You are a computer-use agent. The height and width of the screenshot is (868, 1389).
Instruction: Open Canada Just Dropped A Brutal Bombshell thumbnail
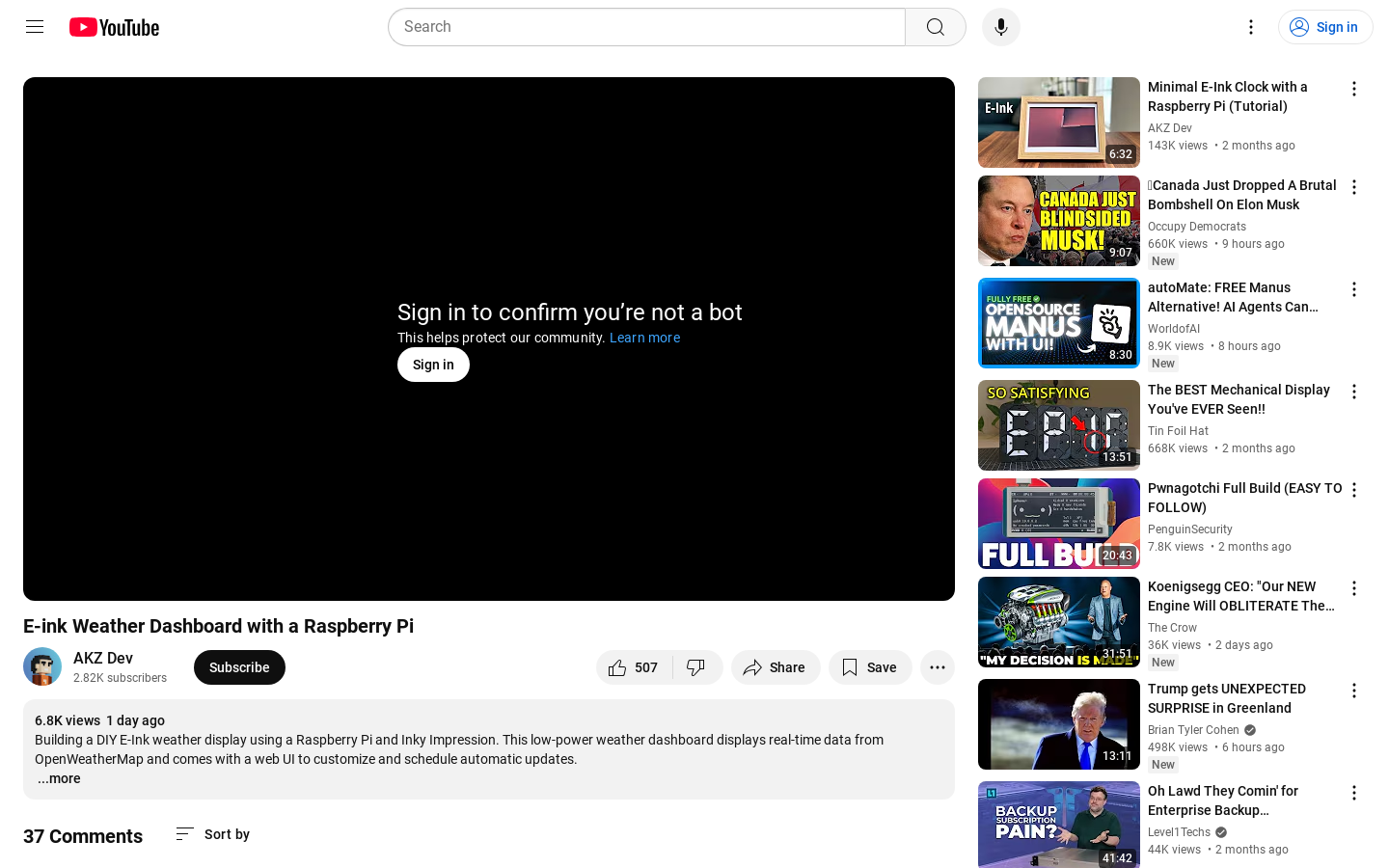[1058, 221]
